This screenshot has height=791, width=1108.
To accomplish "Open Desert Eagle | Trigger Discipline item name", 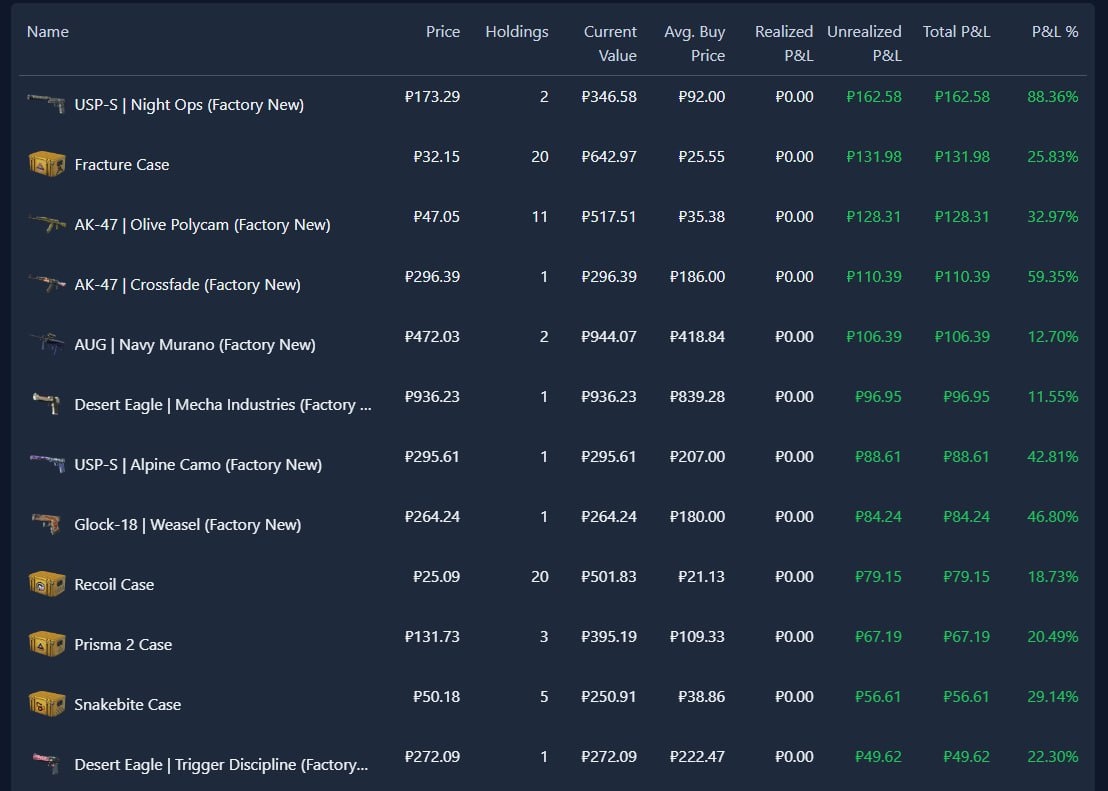I will point(221,765).
